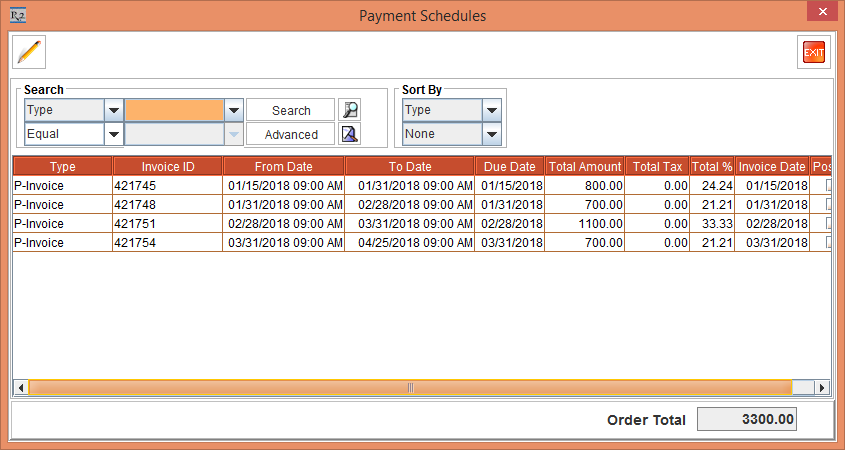The height and width of the screenshot is (450, 845).
Task: Open the Sort By None dropdown
Action: point(491,134)
